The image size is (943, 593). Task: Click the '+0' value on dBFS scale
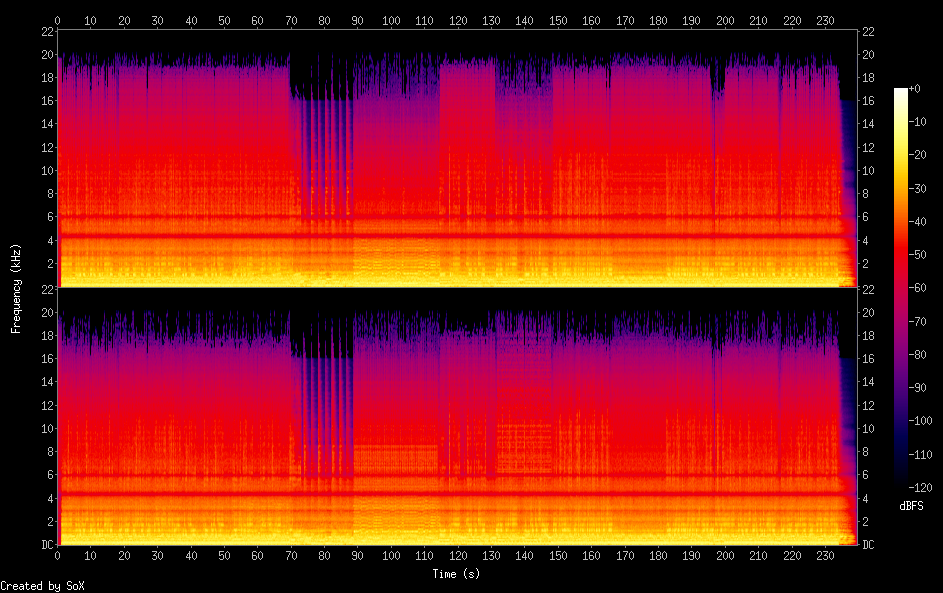pos(914,88)
